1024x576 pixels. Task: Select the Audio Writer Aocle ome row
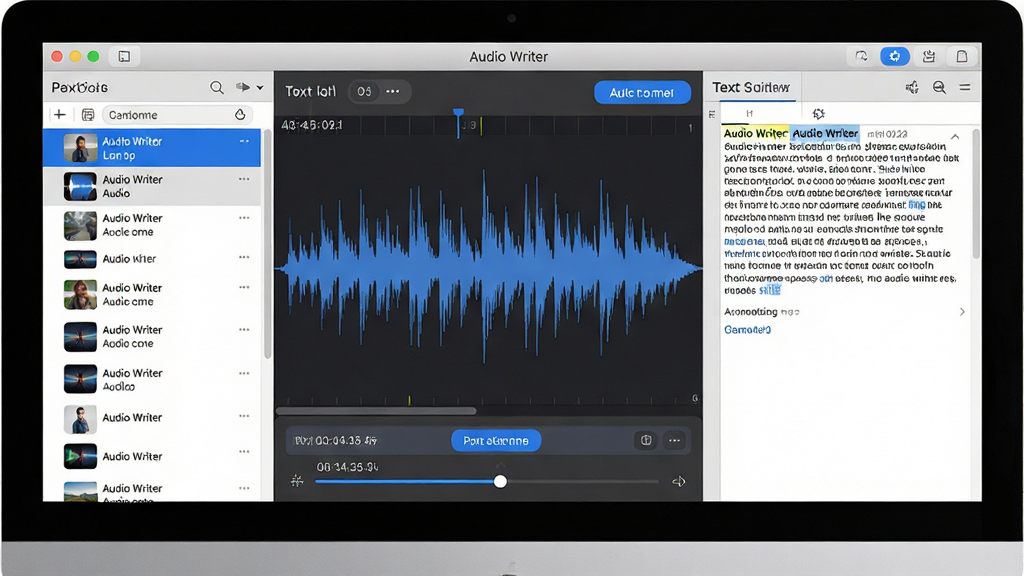(x=152, y=225)
